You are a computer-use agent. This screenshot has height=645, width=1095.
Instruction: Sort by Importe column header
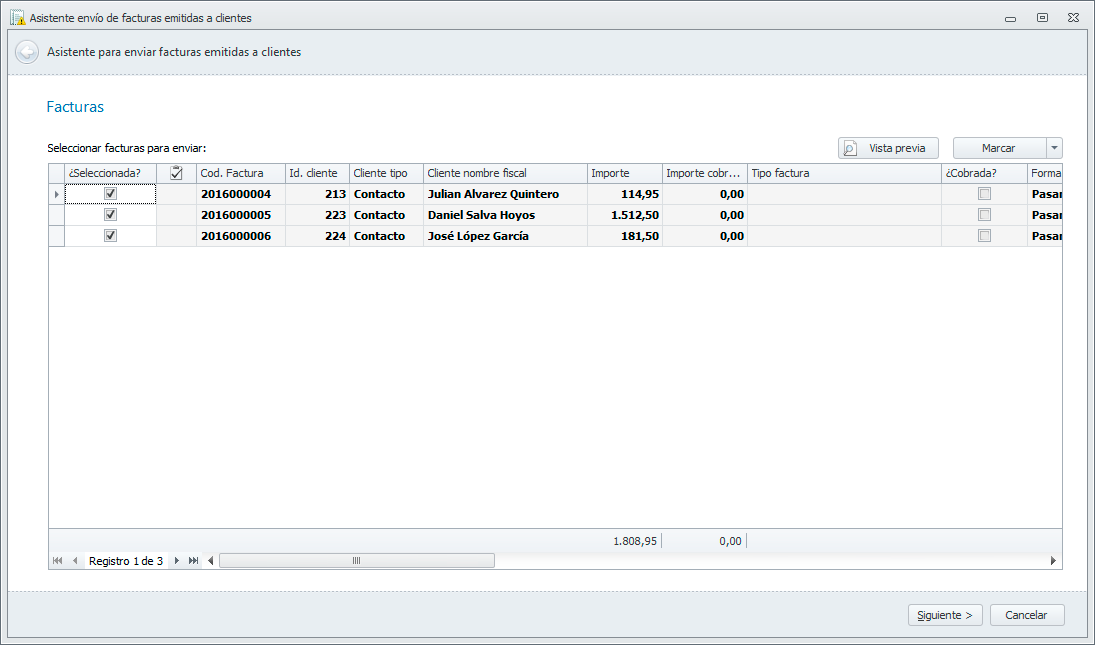click(625, 173)
